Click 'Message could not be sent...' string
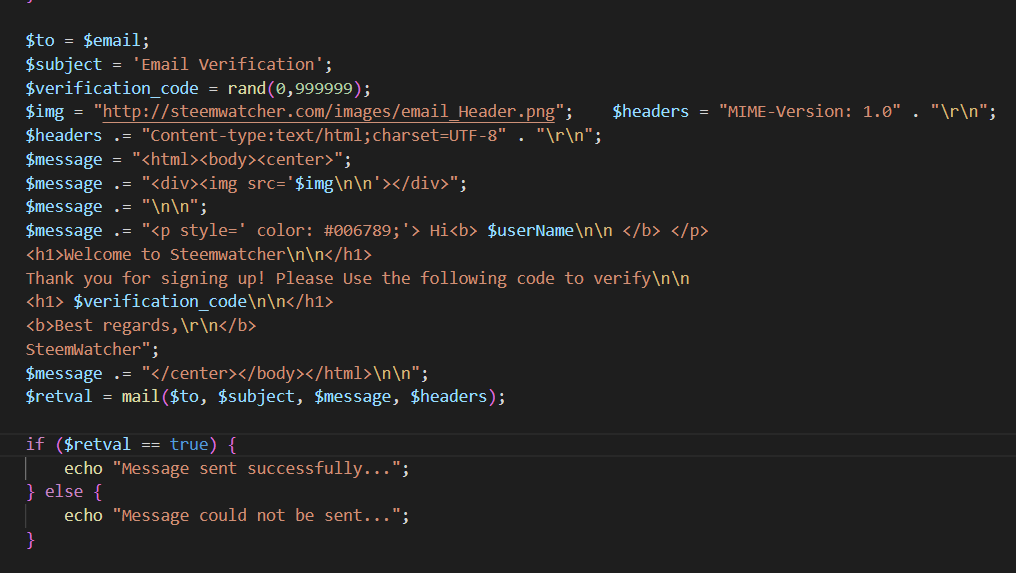The image size is (1016, 573). (257, 516)
